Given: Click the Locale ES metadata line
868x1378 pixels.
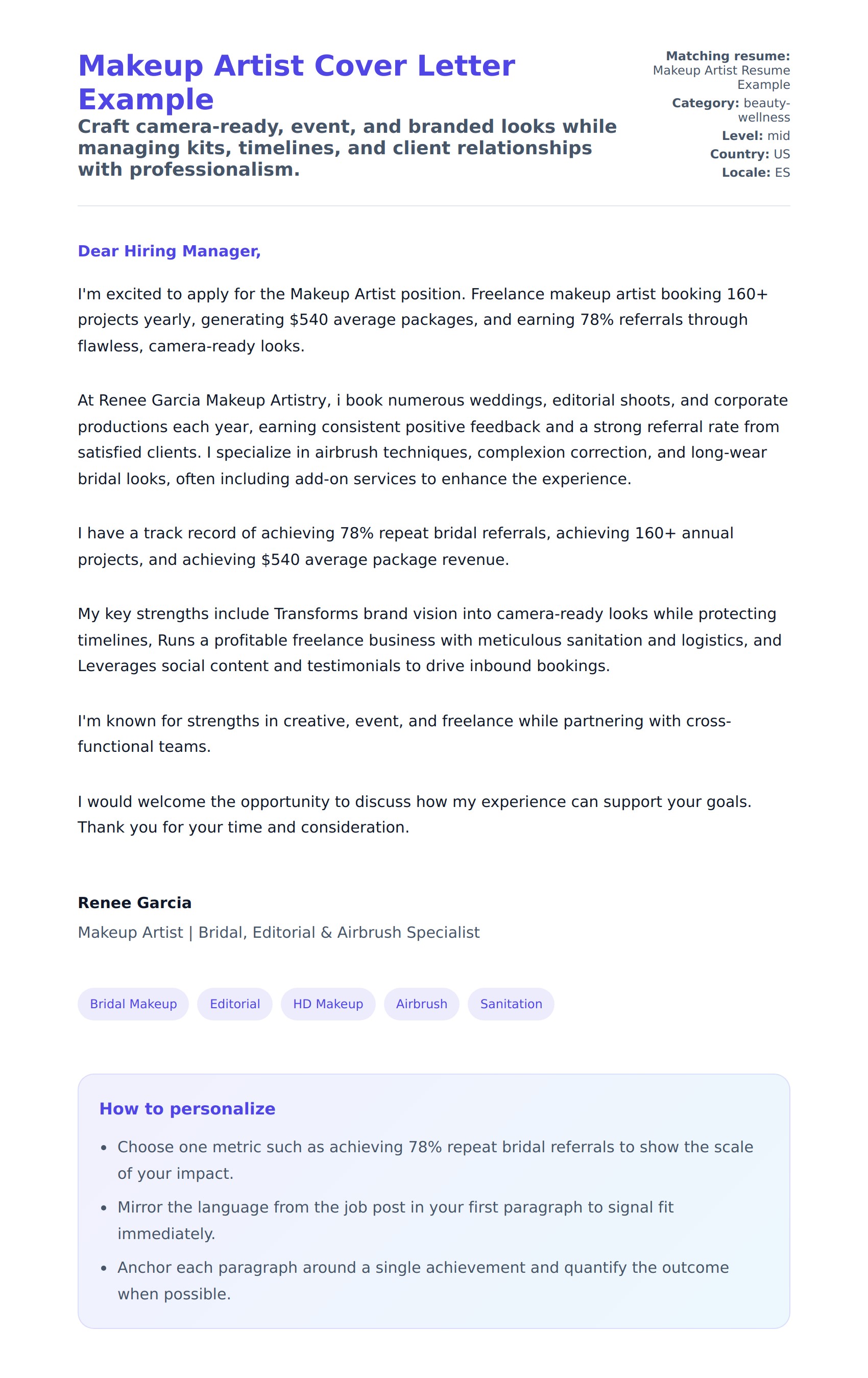Looking at the screenshot, I should (x=755, y=172).
